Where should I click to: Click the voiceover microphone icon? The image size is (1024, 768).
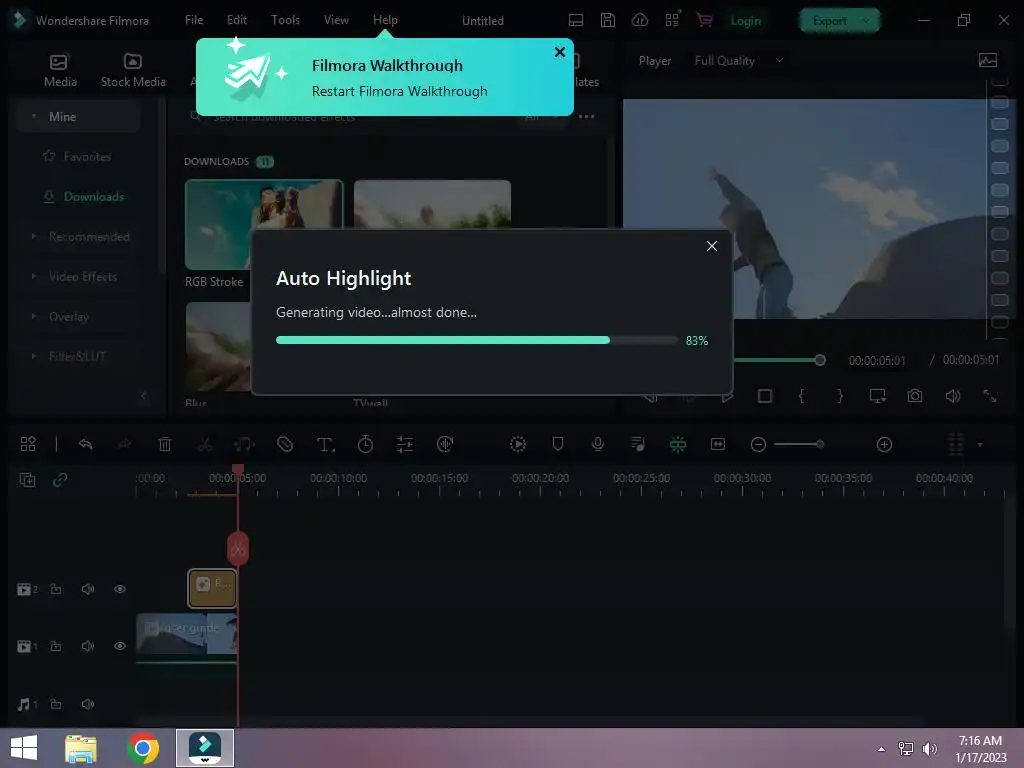(598, 444)
